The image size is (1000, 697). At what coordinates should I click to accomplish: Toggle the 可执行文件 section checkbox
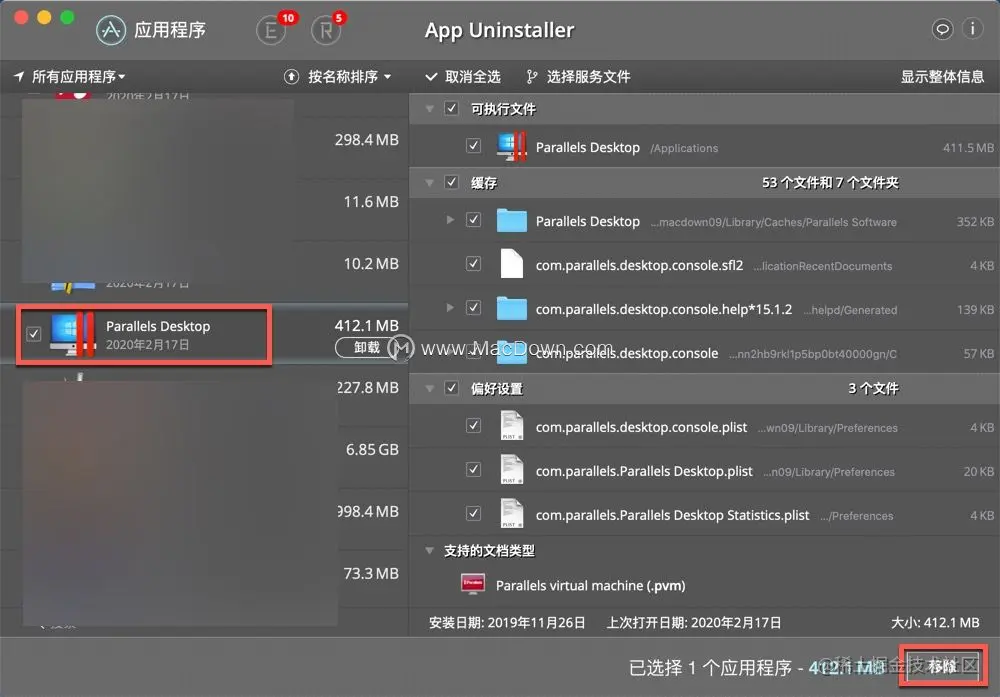pyautogui.click(x=452, y=108)
